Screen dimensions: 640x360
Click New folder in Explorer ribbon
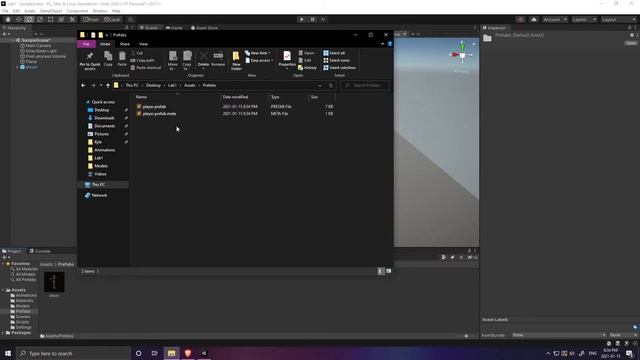pyautogui.click(x=236, y=61)
